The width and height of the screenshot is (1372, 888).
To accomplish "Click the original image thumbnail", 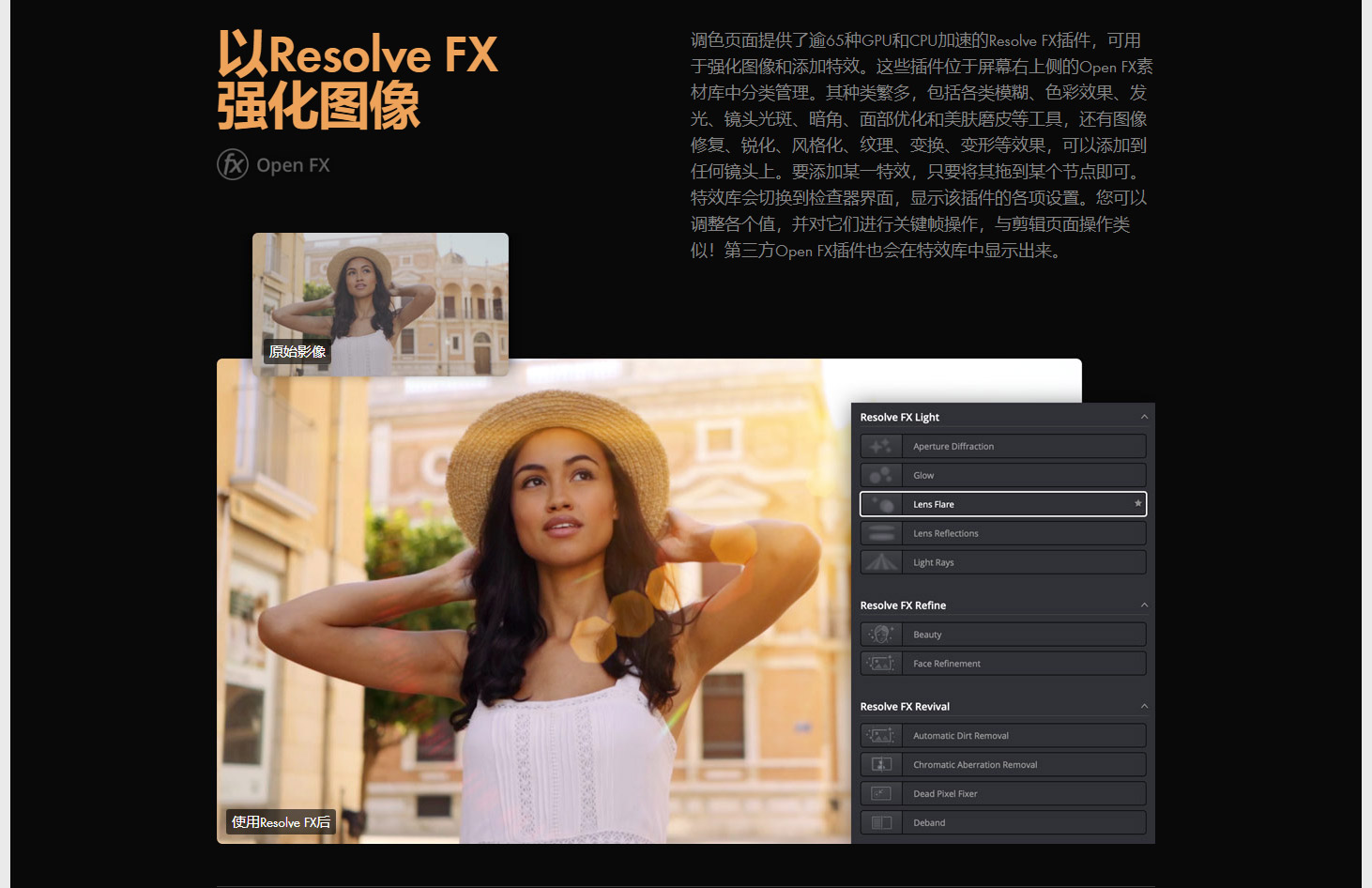I will pos(380,304).
